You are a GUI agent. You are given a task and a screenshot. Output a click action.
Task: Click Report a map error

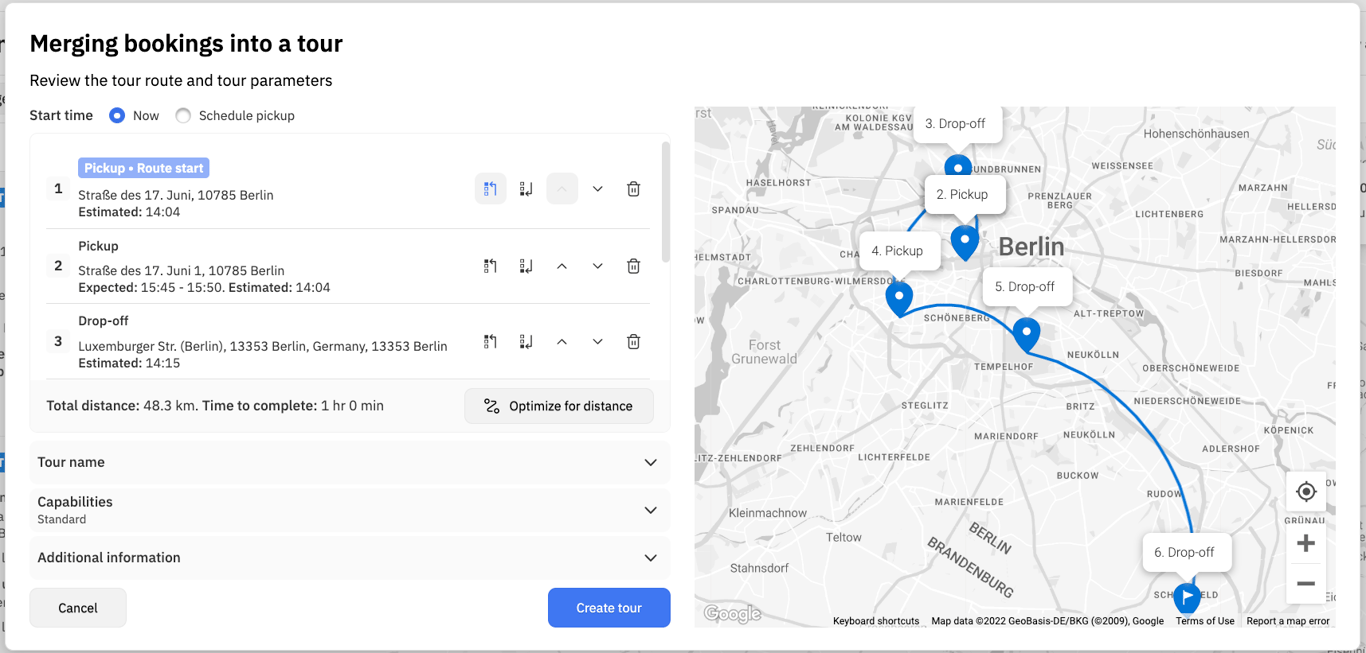click(x=1288, y=621)
